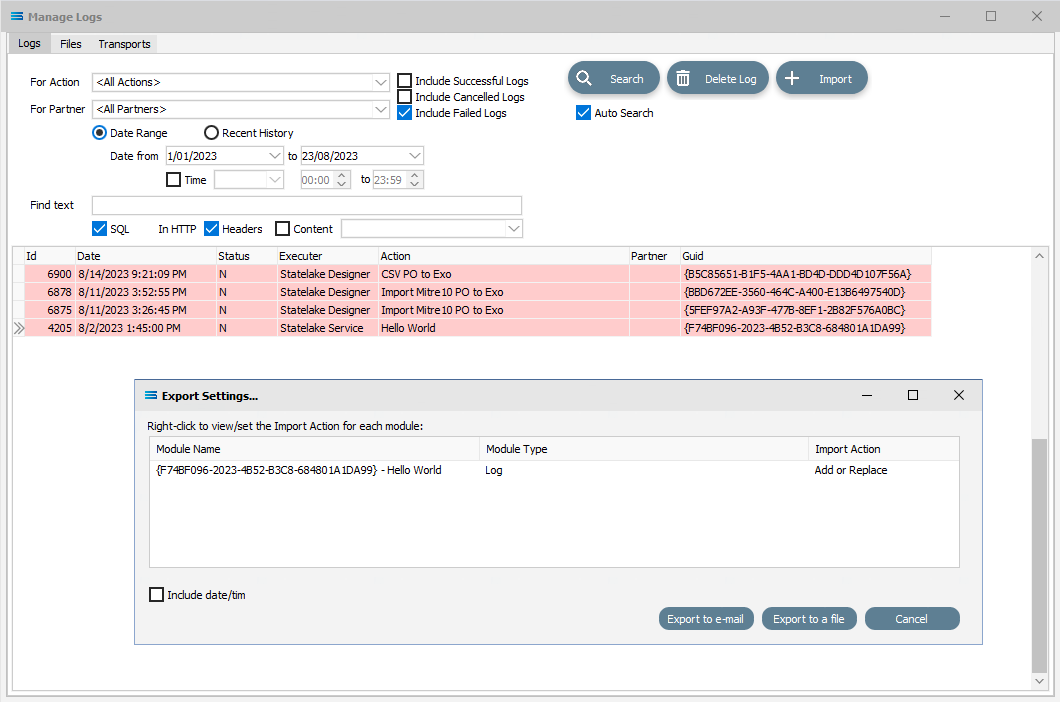Maximize the Manage Logs window
Image resolution: width=1060 pixels, height=702 pixels.
tap(991, 16)
